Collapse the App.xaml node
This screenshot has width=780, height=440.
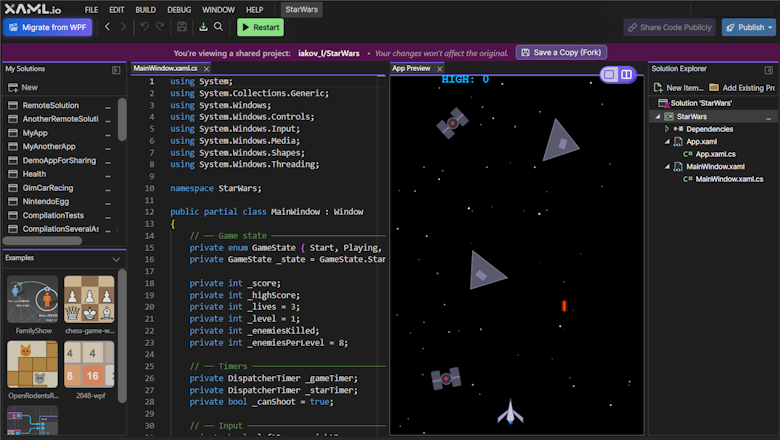[x=667, y=142]
